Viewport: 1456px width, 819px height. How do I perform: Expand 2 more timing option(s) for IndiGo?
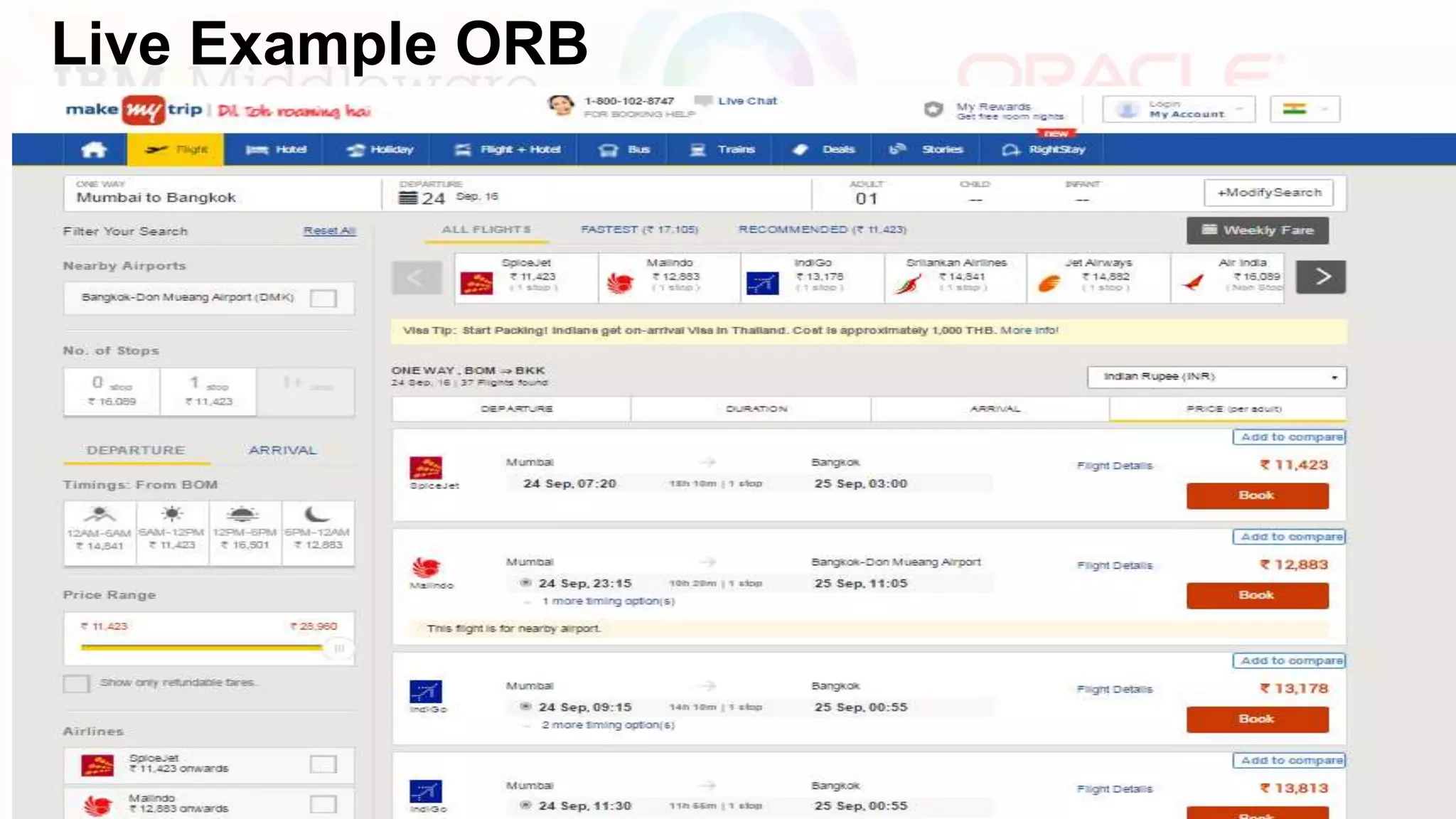click(608, 725)
